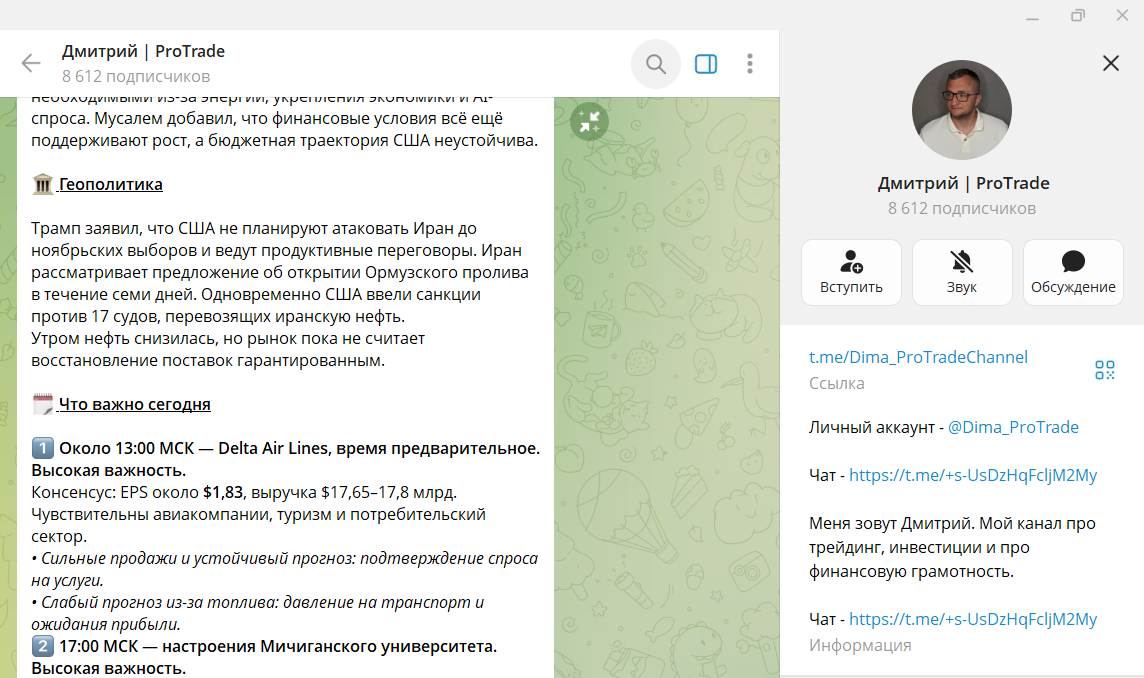
Task: Open search in the channel
Action: click(x=656, y=64)
